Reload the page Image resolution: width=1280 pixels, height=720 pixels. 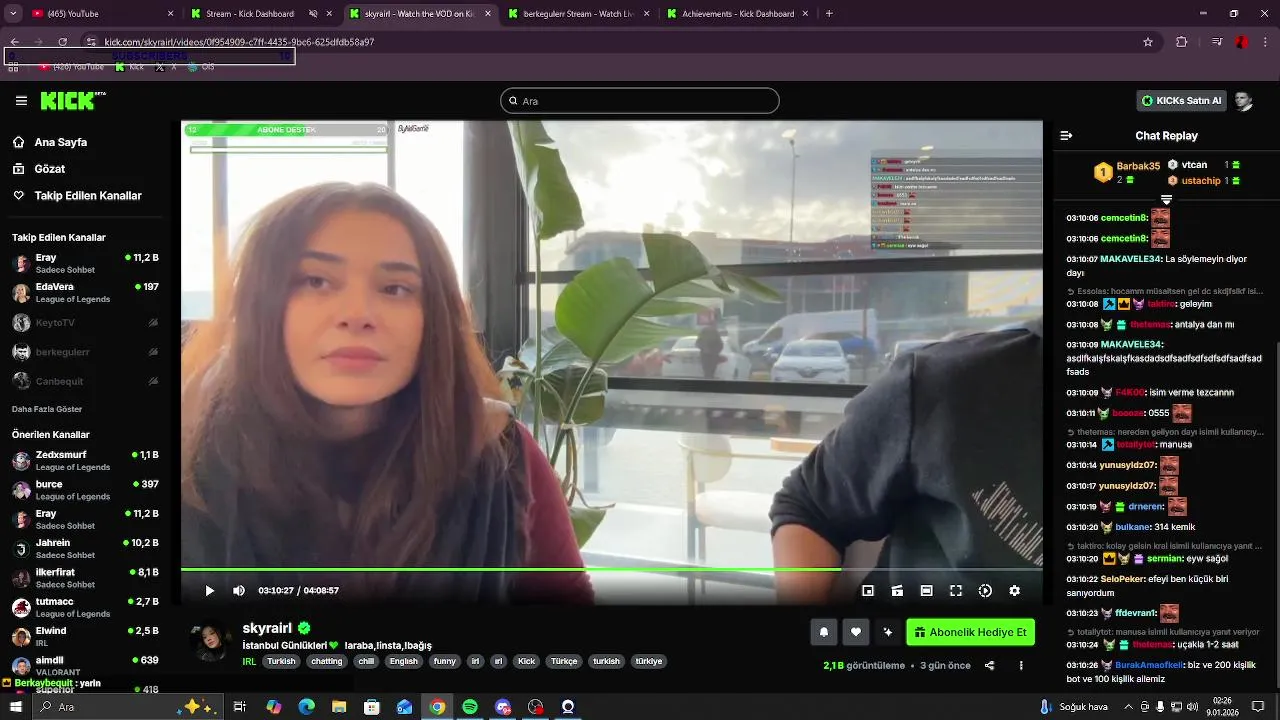(x=62, y=42)
